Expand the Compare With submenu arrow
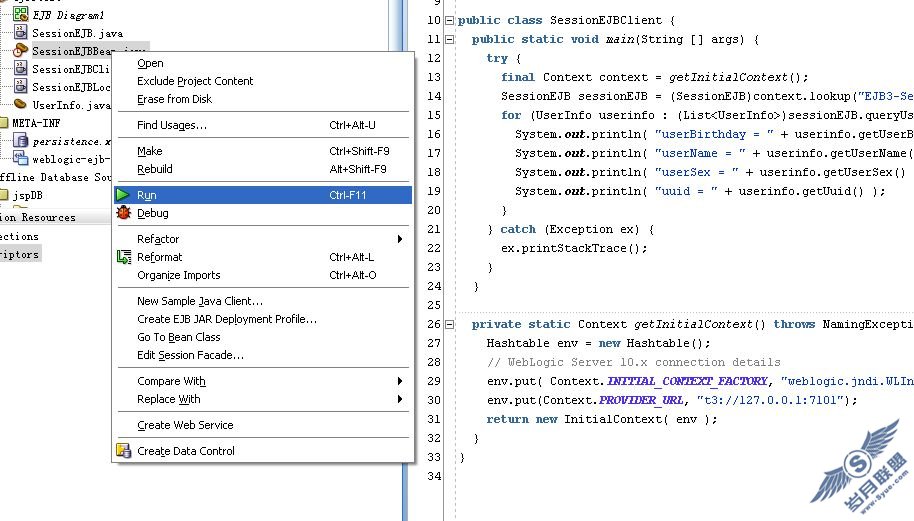Viewport: 914px width, 521px height. point(400,381)
